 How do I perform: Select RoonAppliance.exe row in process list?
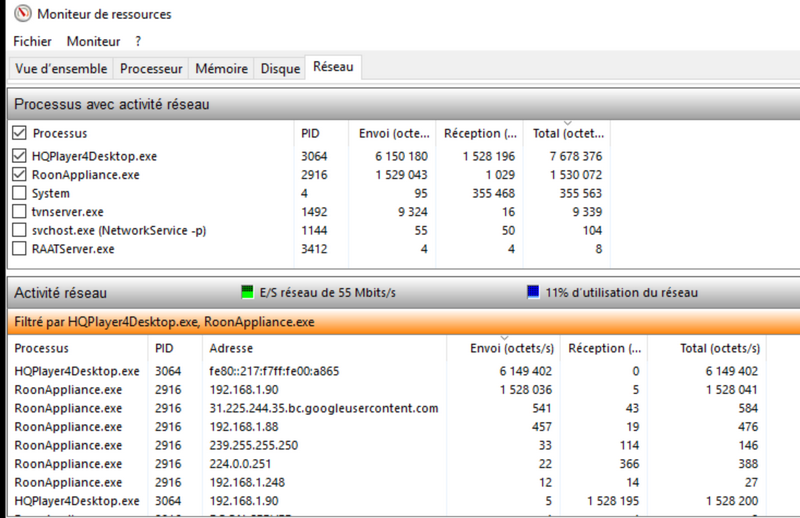(310, 175)
